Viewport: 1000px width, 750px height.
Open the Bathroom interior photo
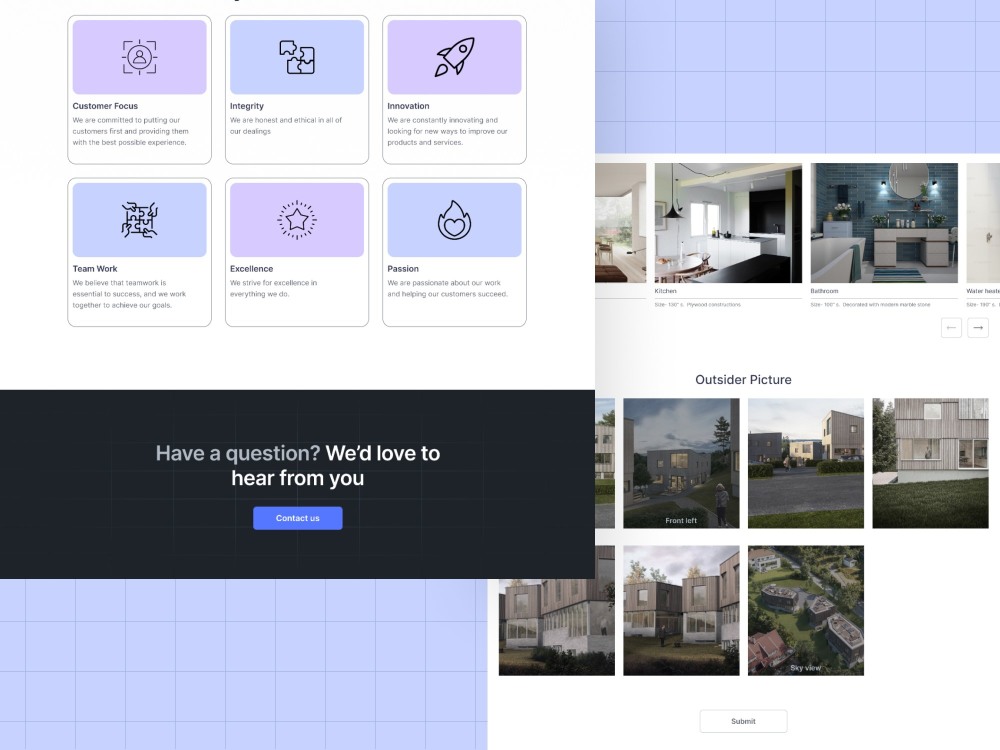[884, 223]
